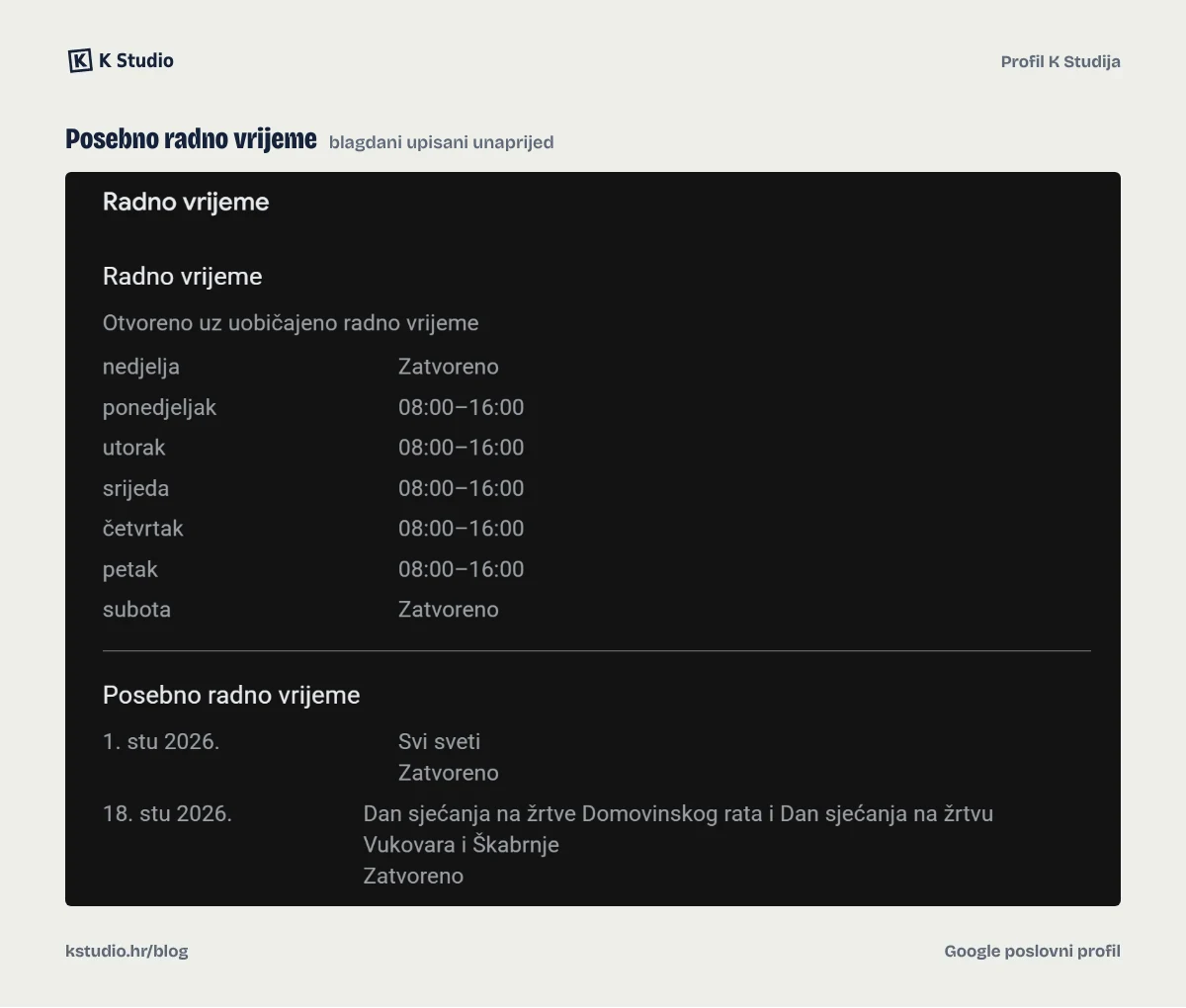The width and height of the screenshot is (1186, 1008).
Task: Click the blagdani upisani unaprijed subtitle
Action: [x=441, y=142]
